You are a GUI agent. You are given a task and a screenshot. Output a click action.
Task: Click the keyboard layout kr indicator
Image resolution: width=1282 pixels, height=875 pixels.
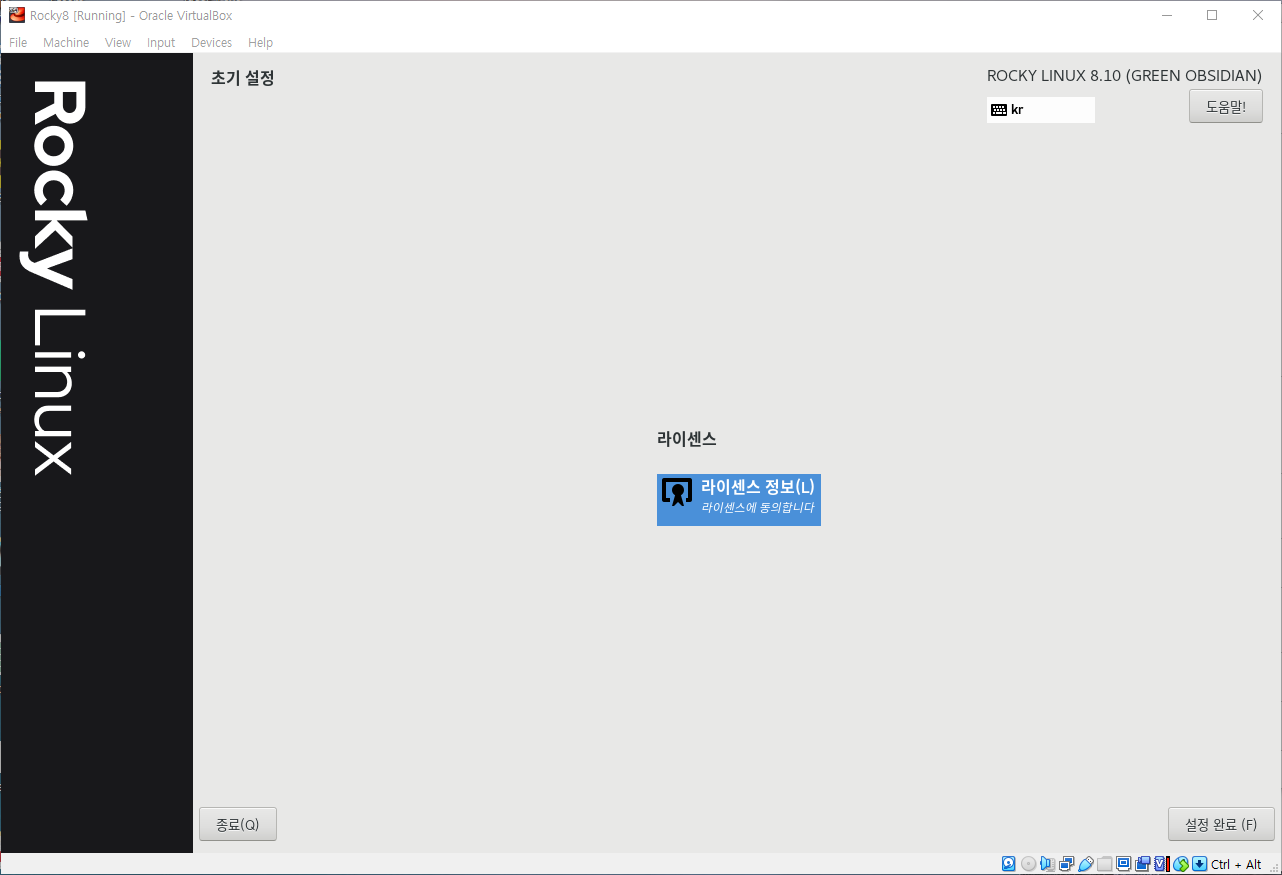point(1041,110)
